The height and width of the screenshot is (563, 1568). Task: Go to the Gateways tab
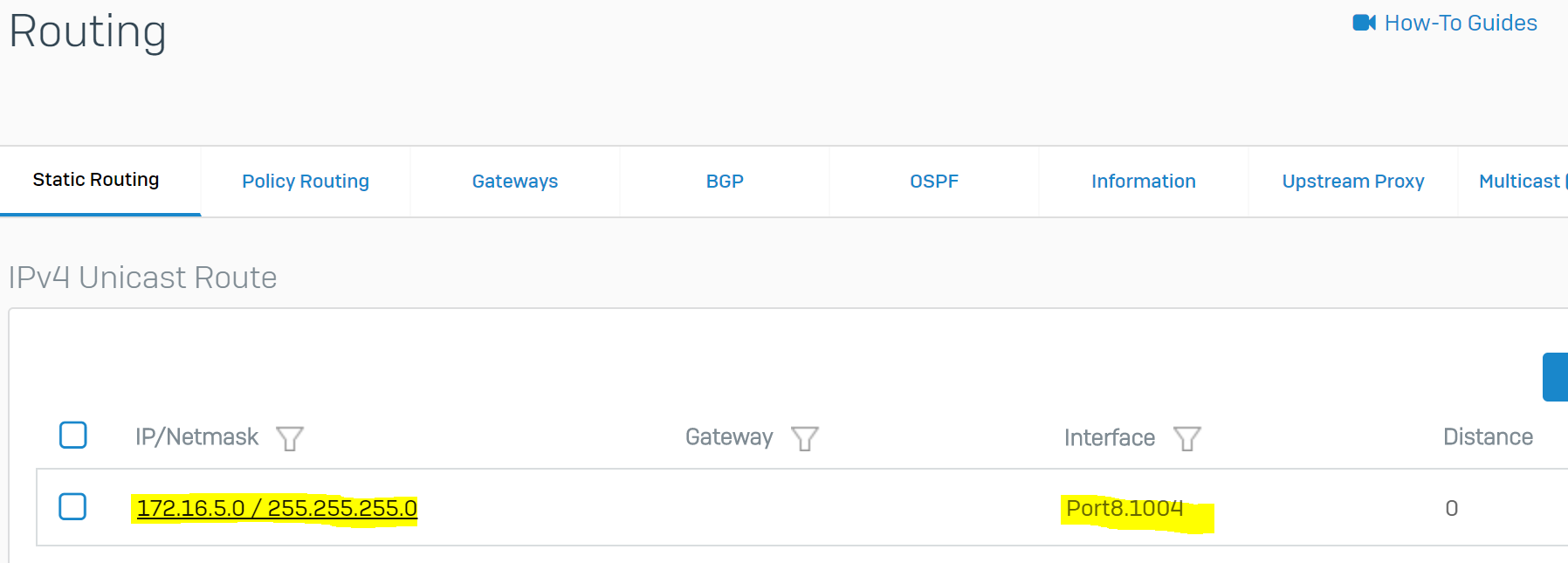(x=515, y=182)
